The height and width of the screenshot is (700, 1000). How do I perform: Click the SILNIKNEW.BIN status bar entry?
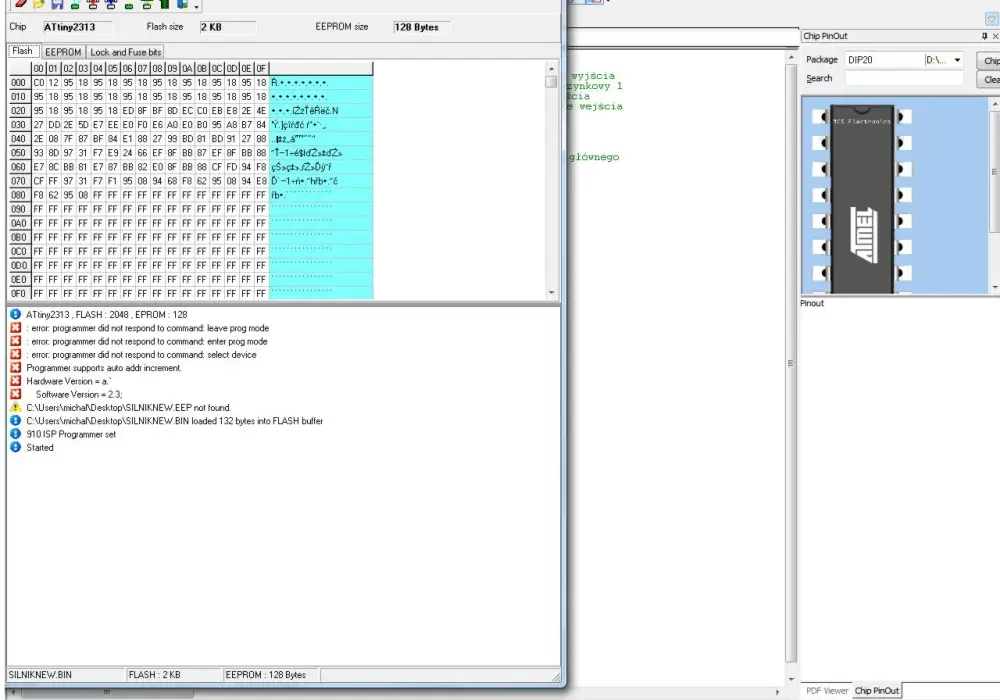pos(66,674)
